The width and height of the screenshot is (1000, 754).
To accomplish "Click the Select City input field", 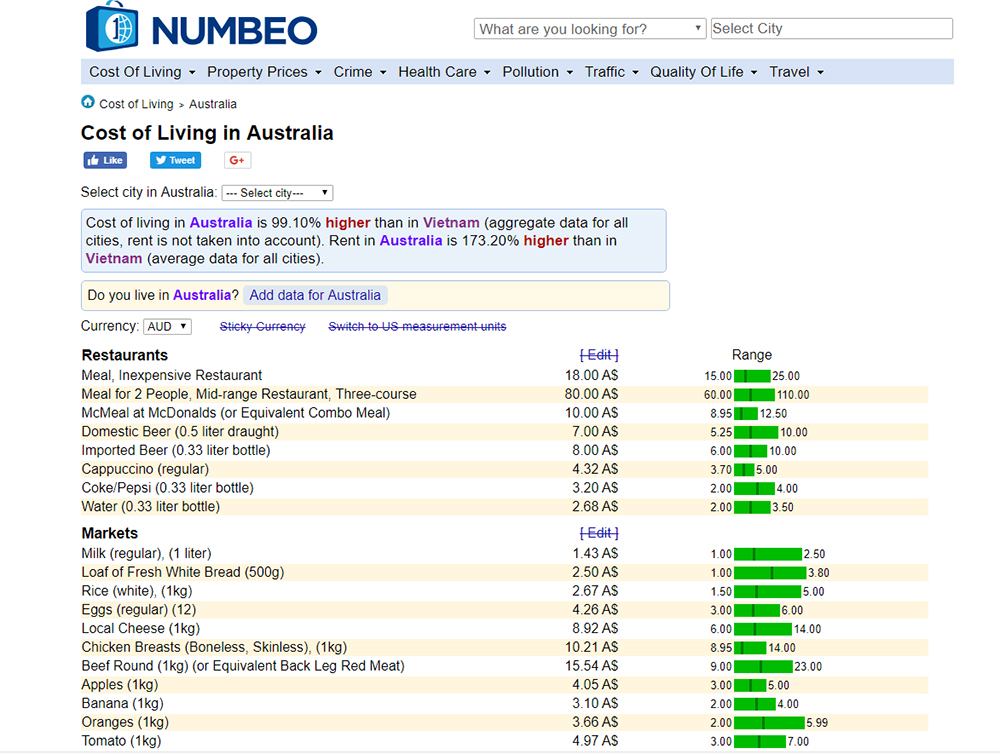I will point(831,29).
